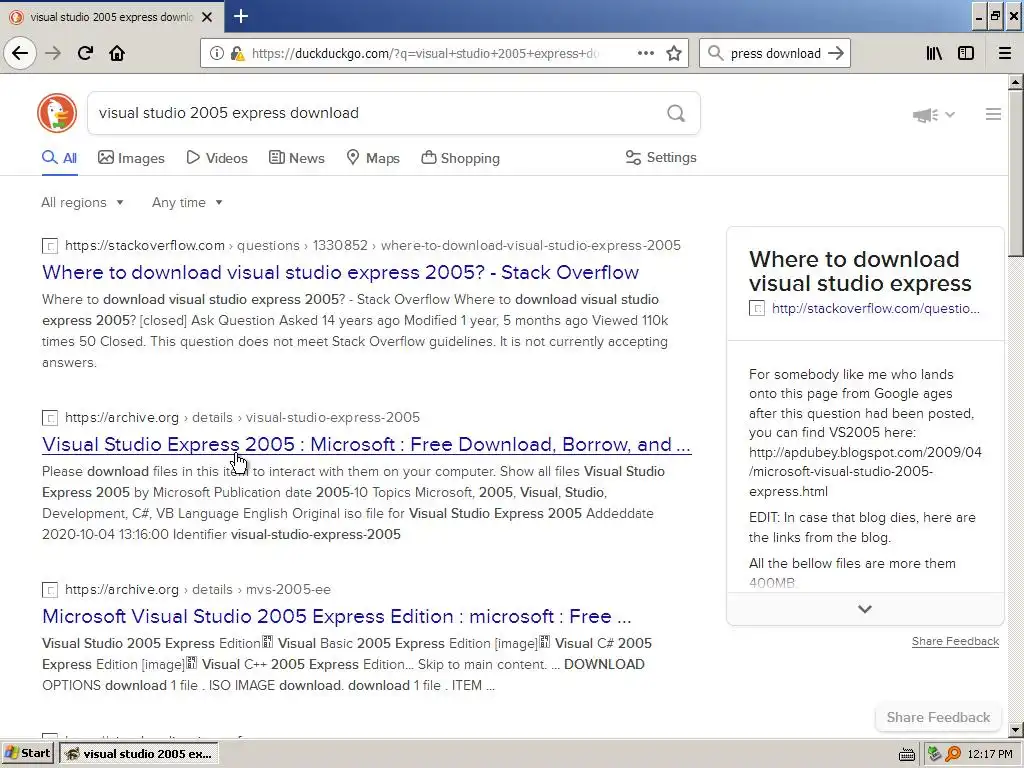Switch to the All results tab
Screen dimensions: 1024x768
(x=59, y=158)
